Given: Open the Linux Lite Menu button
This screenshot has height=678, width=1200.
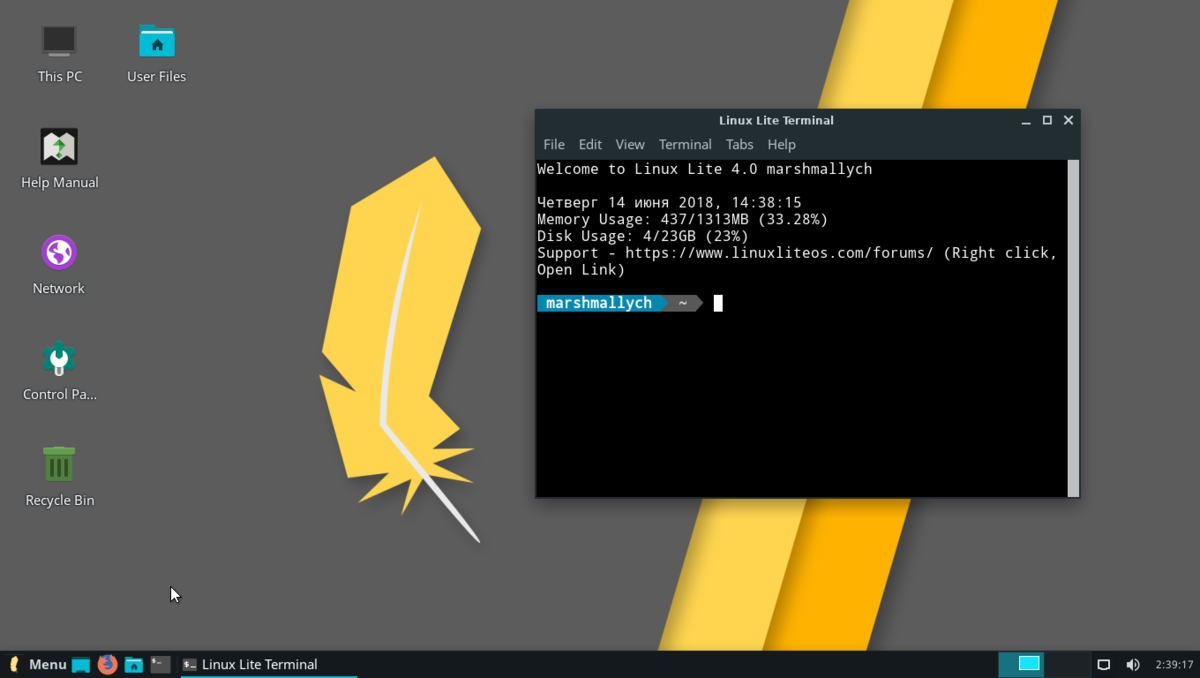Looking at the screenshot, I should [38, 664].
